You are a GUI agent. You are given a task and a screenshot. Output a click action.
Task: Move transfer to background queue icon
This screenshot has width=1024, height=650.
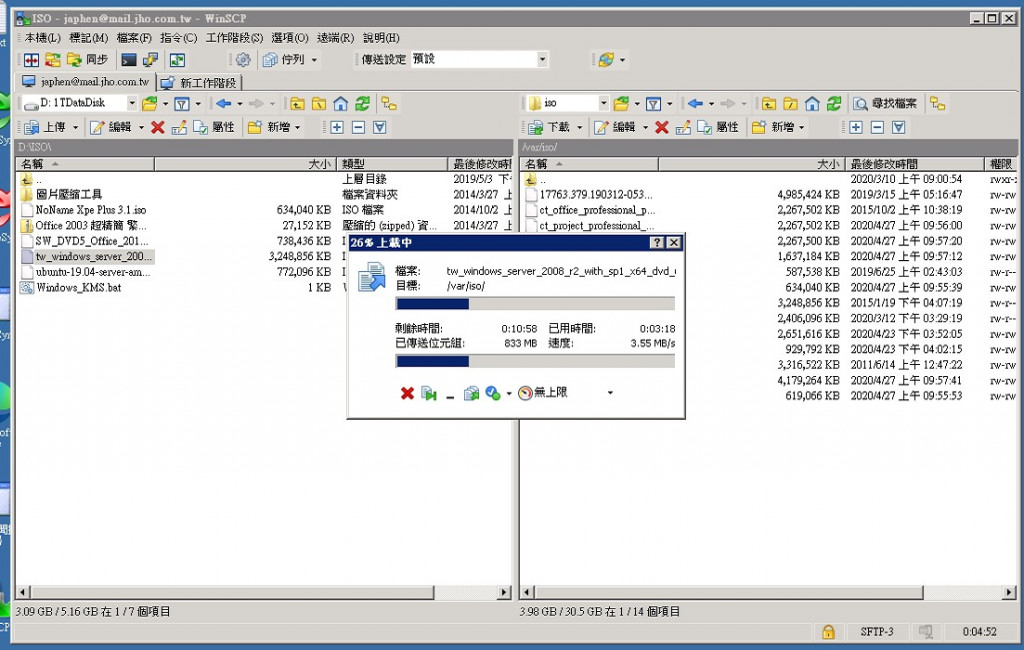(x=471, y=393)
